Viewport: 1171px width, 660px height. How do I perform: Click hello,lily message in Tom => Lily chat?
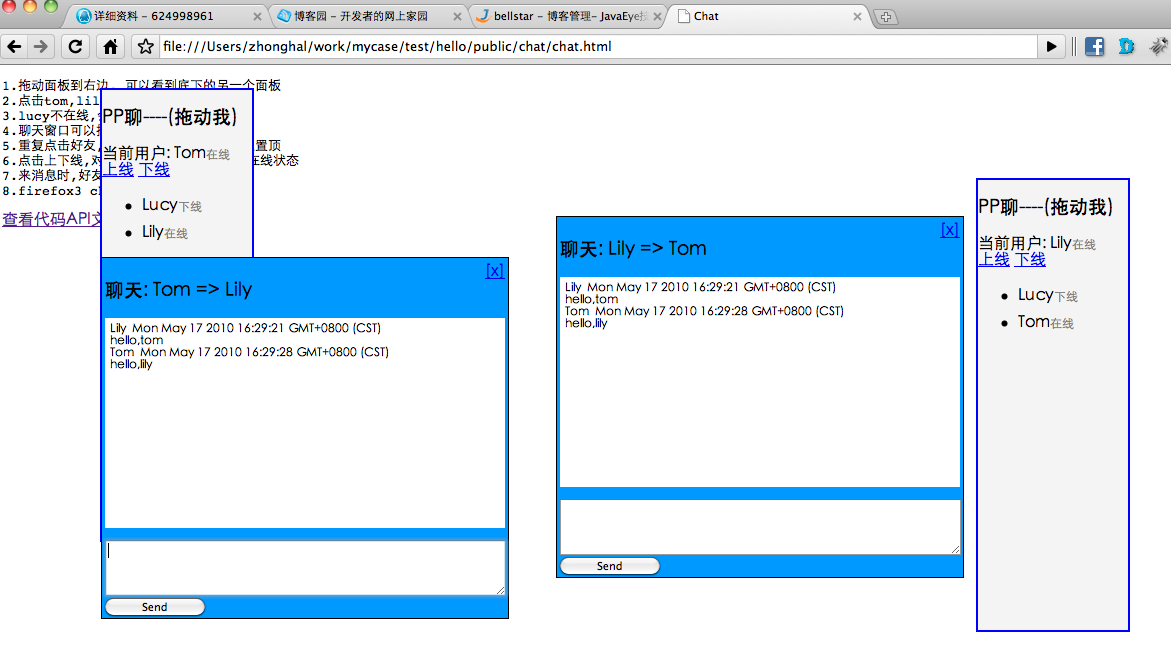point(131,364)
